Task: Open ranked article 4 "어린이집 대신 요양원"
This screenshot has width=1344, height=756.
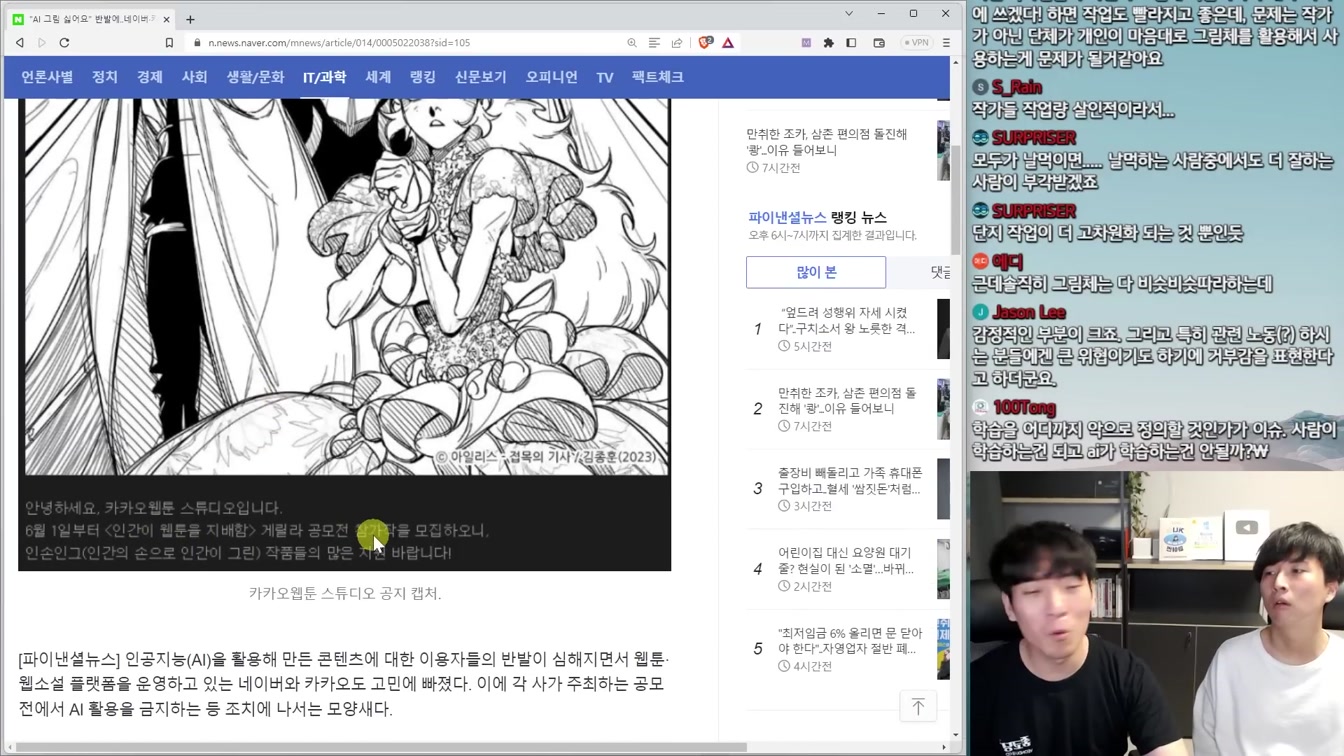Action: pos(846,560)
